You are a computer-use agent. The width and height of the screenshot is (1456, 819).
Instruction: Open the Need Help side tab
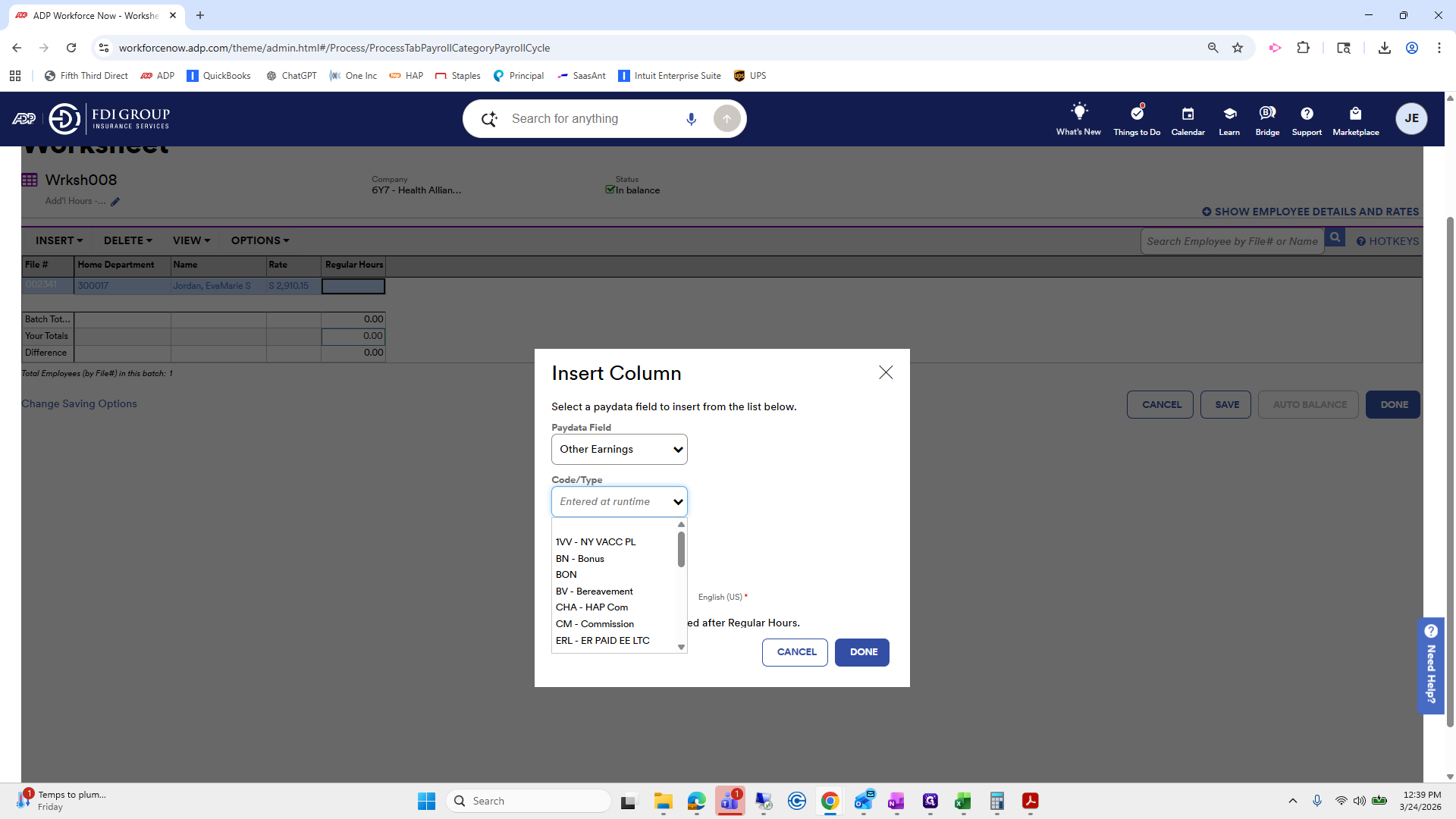[x=1430, y=665]
